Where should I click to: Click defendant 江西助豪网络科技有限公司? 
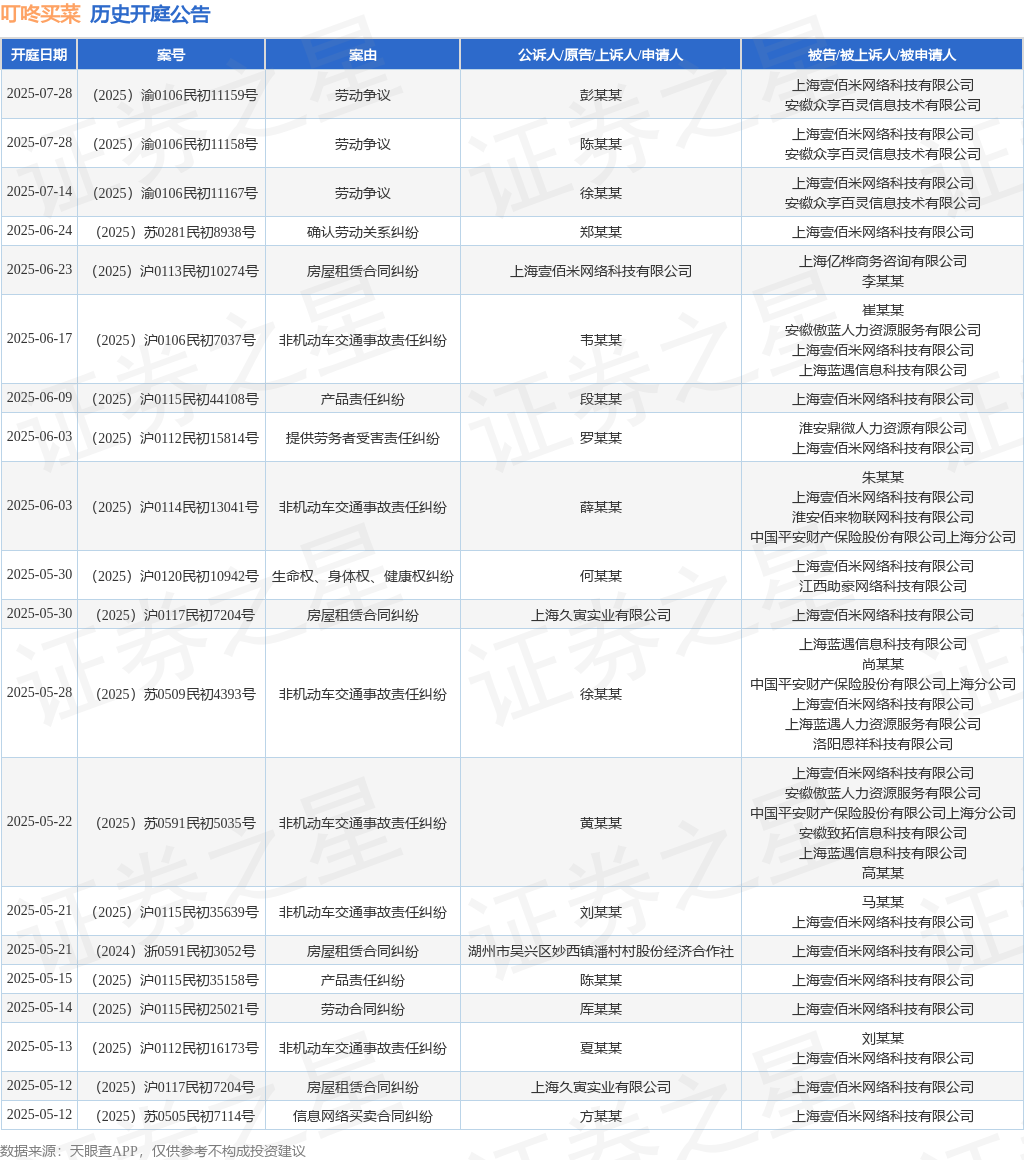883,585
